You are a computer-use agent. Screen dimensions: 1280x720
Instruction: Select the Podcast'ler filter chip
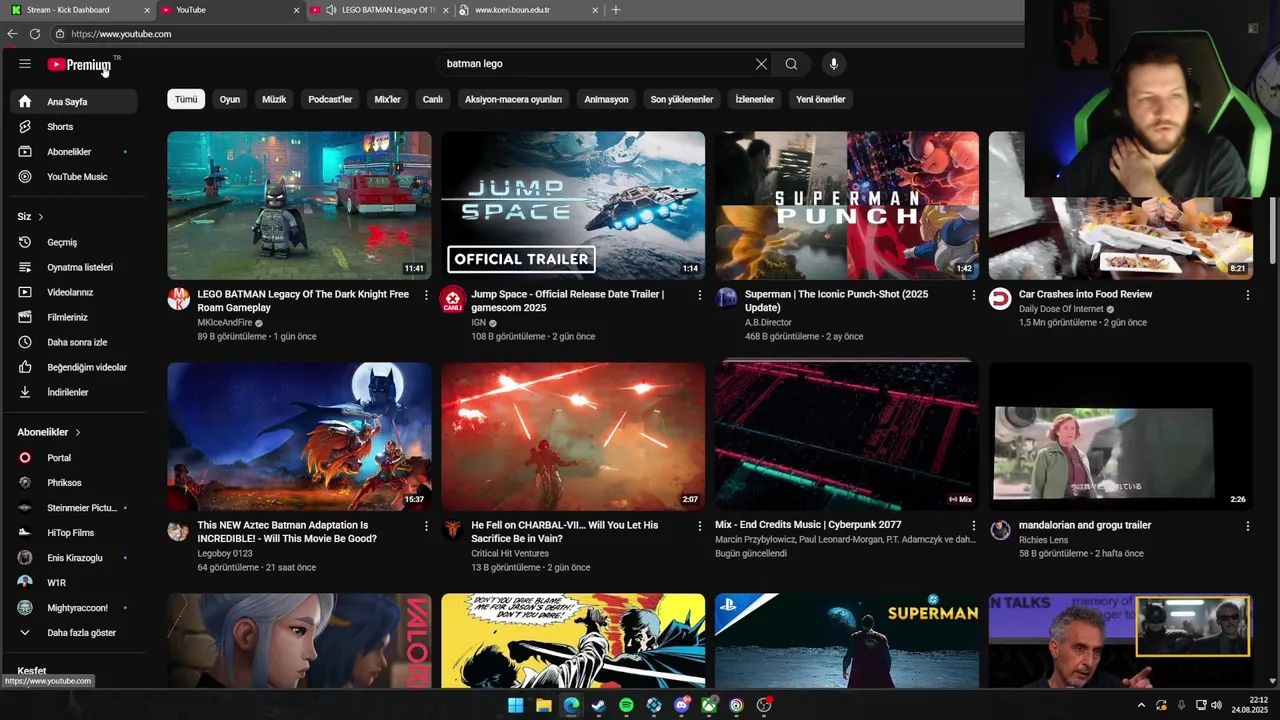click(330, 99)
